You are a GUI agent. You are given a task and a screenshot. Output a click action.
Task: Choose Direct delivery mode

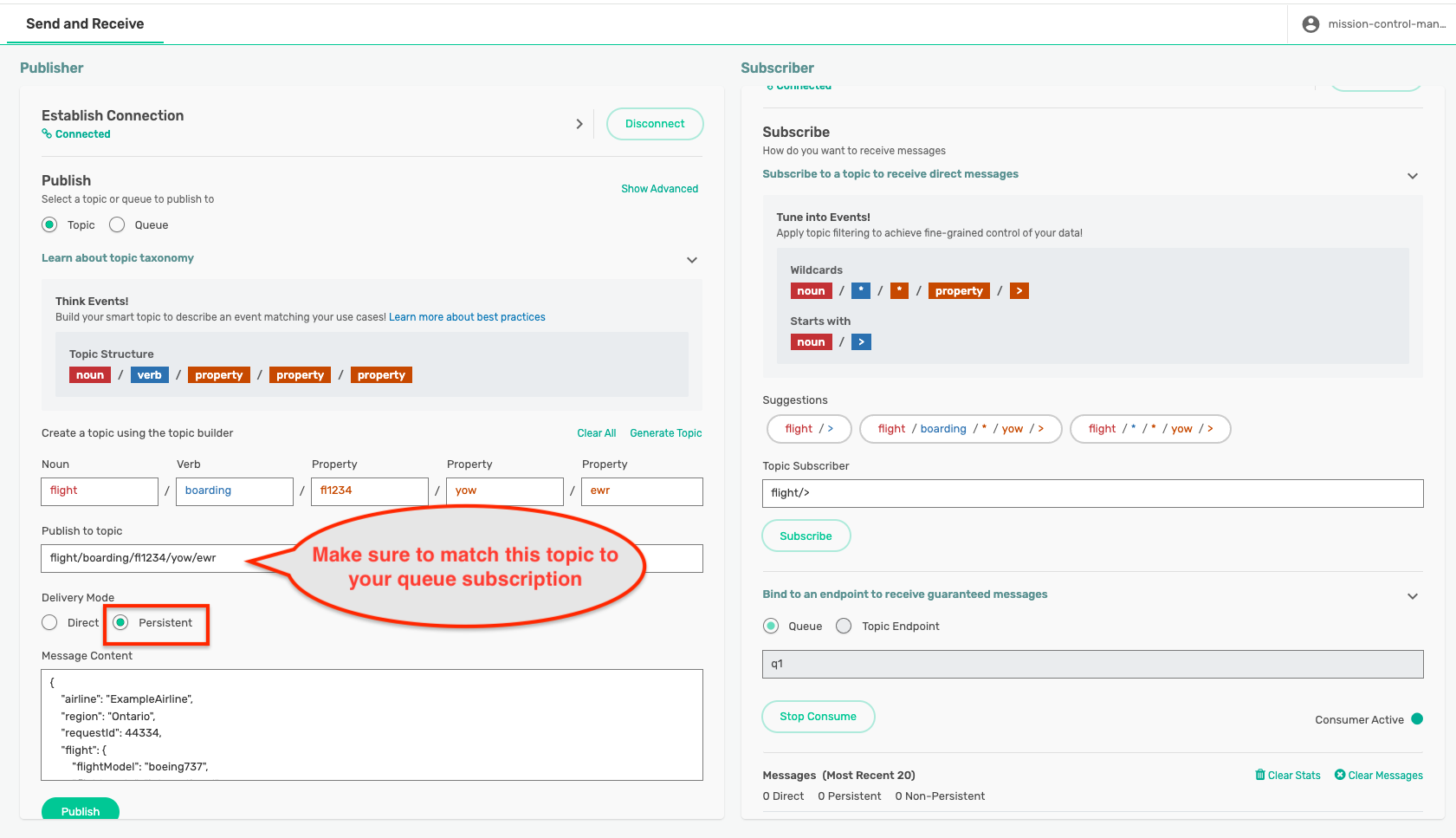tap(50, 623)
